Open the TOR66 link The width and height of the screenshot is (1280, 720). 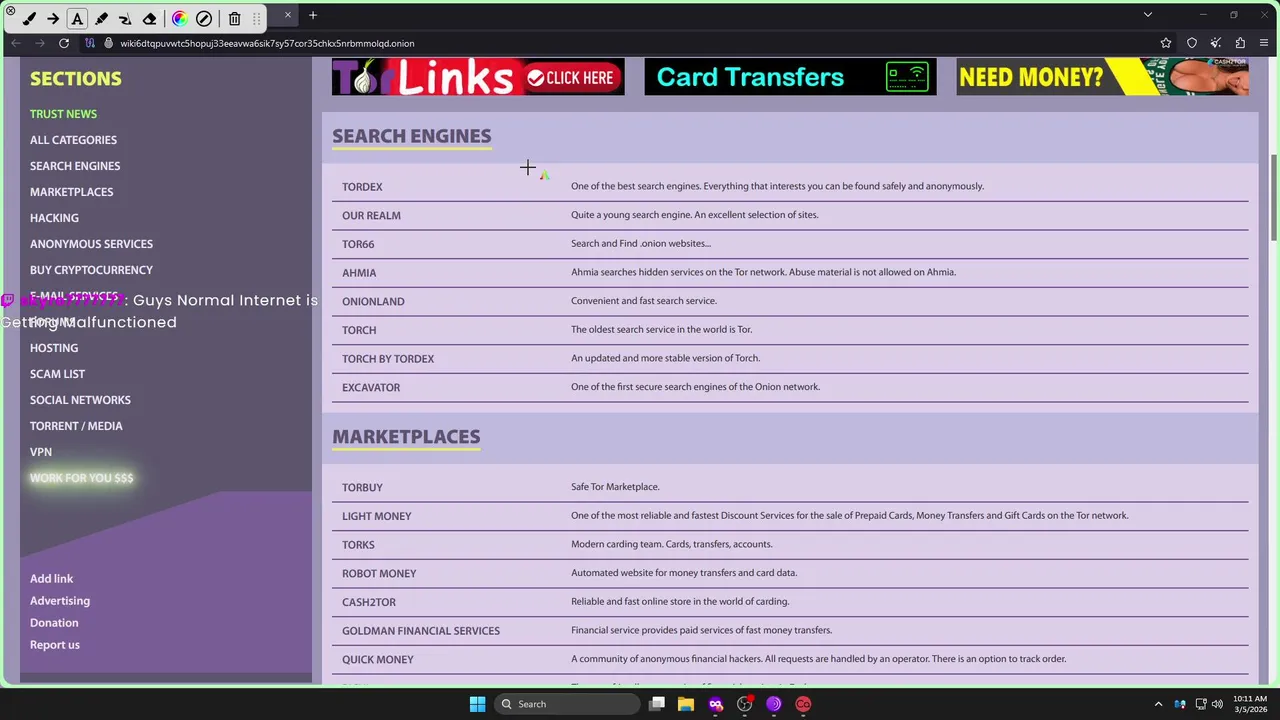(358, 244)
